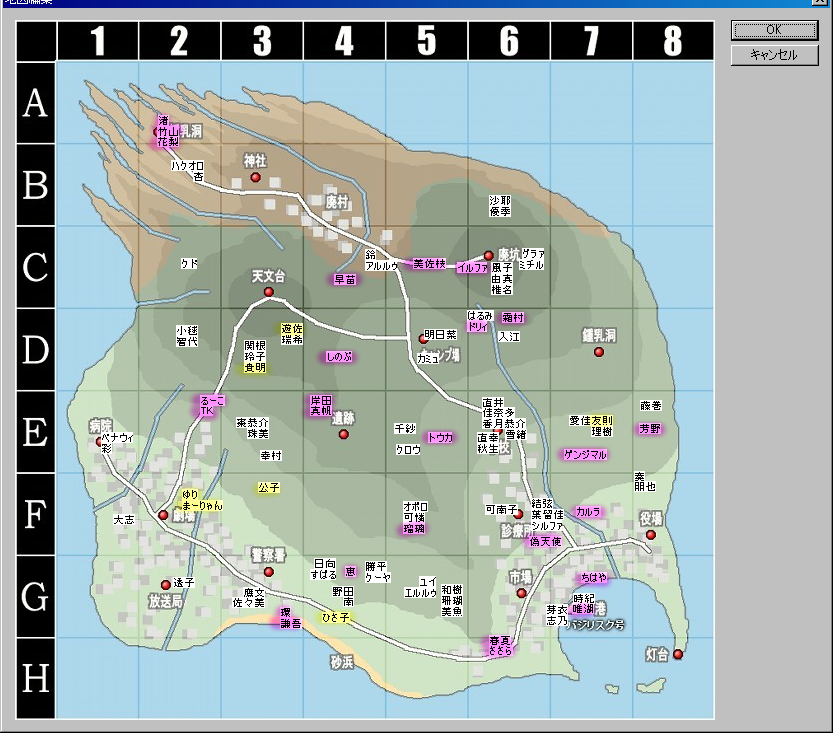833x733 pixels.
Task: Click the ハクオロ label
Action: tap(188, 166)
